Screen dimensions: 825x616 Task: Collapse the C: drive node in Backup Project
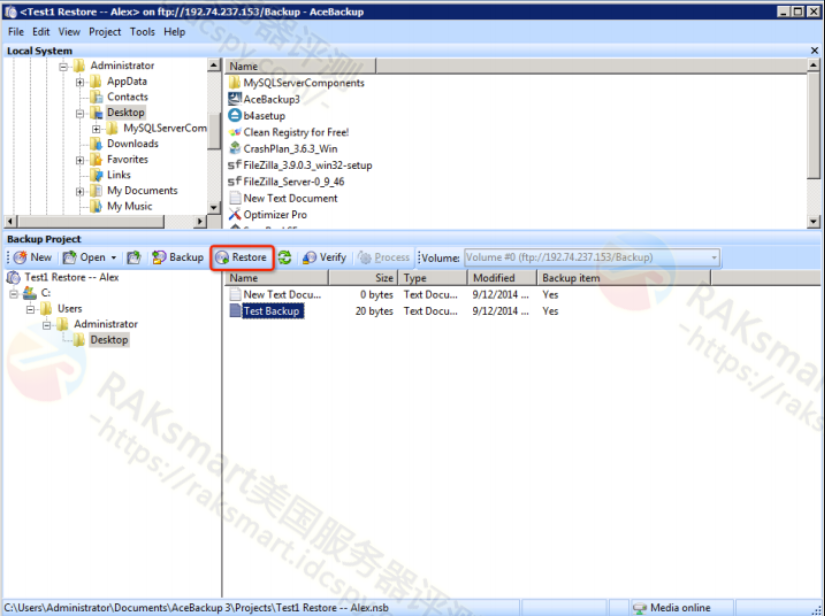(x=14, y=294)
